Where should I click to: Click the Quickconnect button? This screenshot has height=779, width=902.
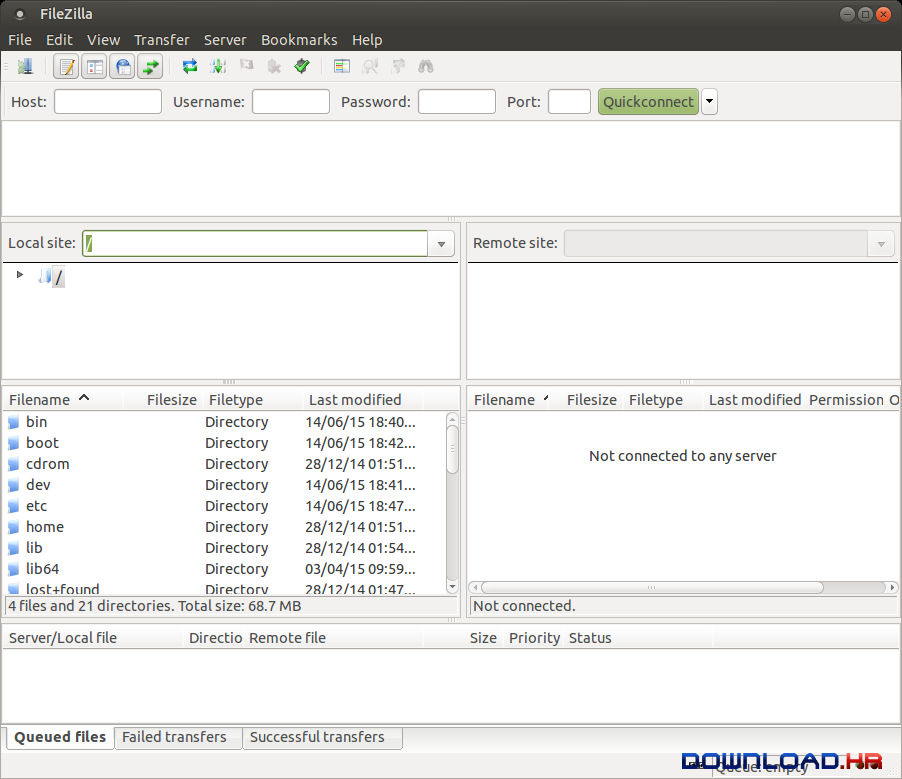[x=648, y=102]
